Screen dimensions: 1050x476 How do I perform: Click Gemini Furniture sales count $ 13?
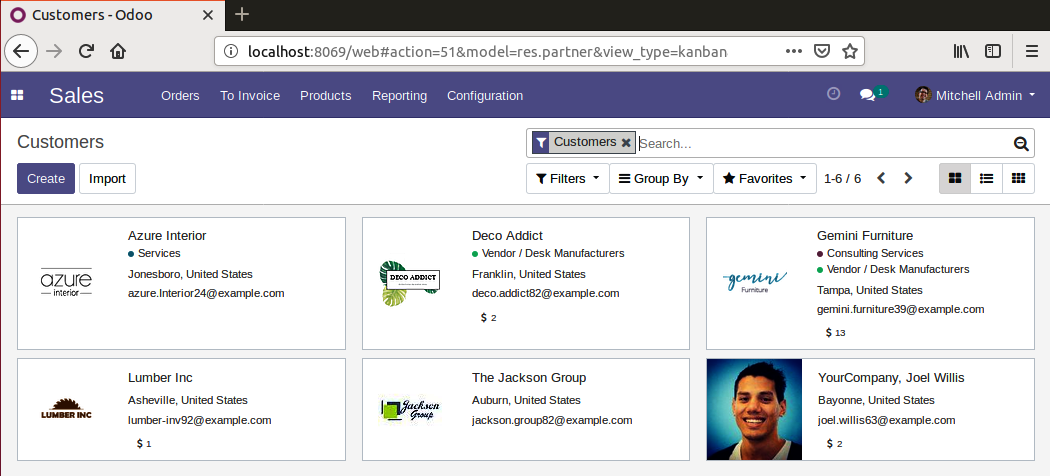click(x=836, y=332)
